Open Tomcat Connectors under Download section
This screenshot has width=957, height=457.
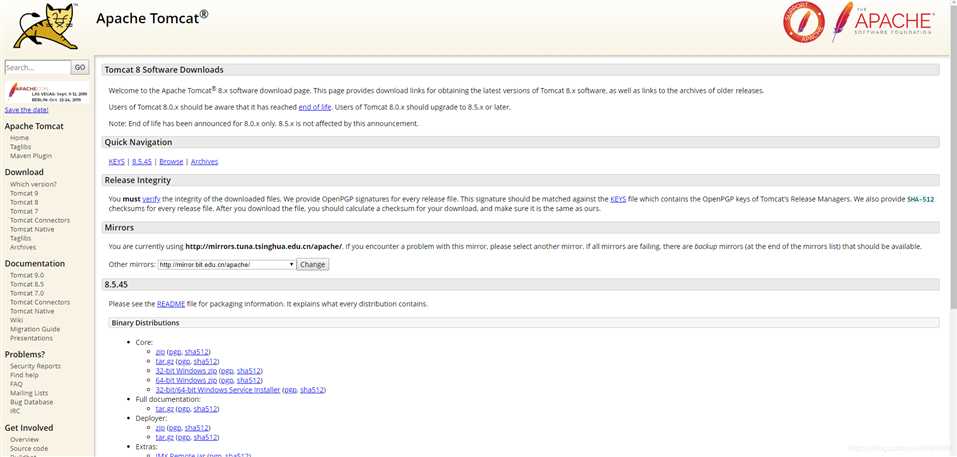click(40, 220)
